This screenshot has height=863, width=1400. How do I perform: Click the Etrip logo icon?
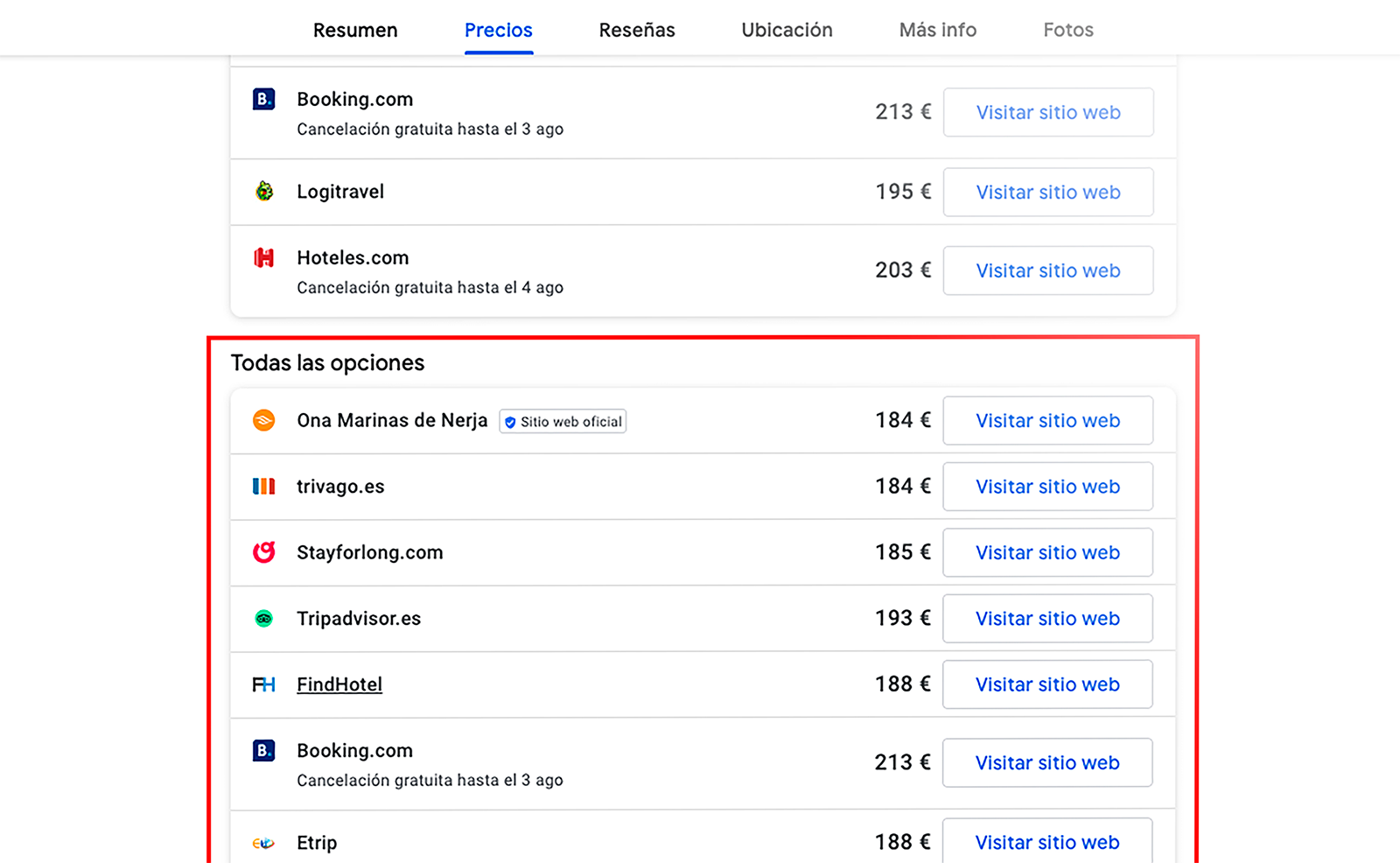(263, 843)
